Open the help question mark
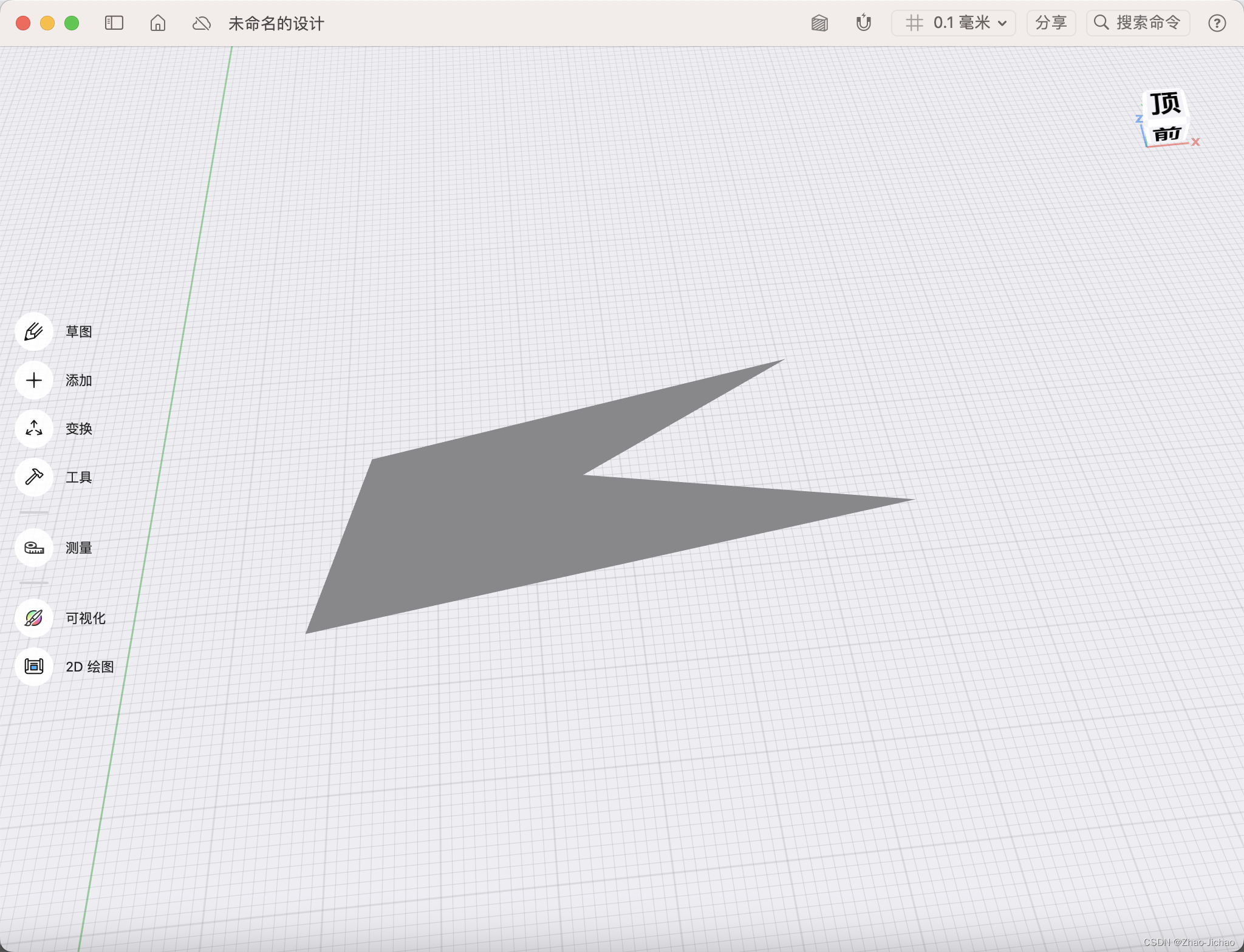 point(1217,23)
